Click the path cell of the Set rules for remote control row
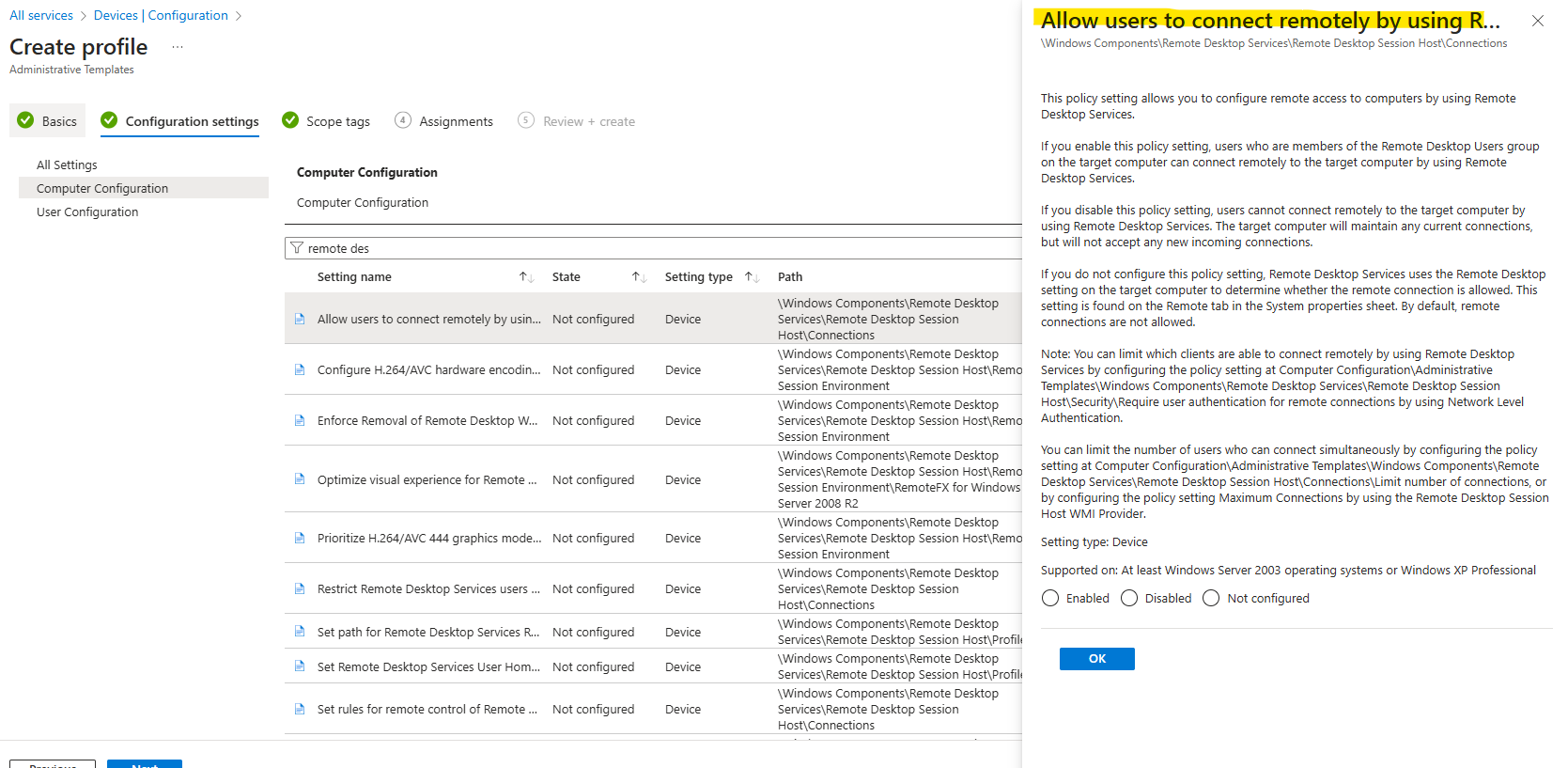Image resolution: width=1568 pixels, height=768 pixels. [888, 709]
